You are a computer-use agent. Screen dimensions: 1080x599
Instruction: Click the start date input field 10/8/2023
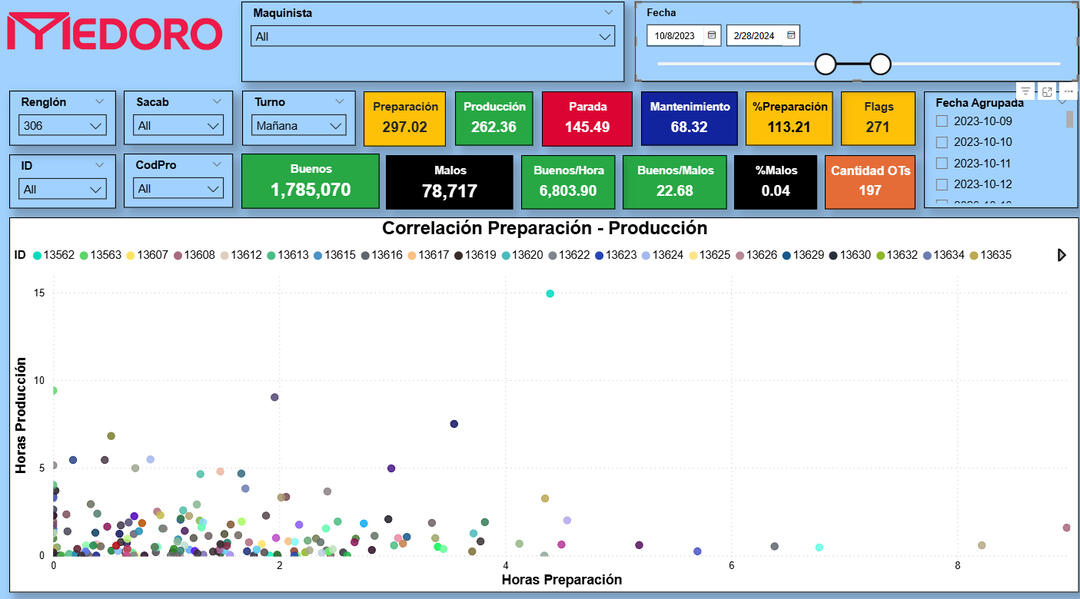click(x=675, y=35)
